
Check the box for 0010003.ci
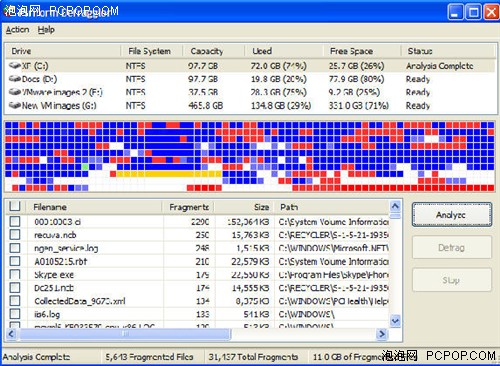15,221
